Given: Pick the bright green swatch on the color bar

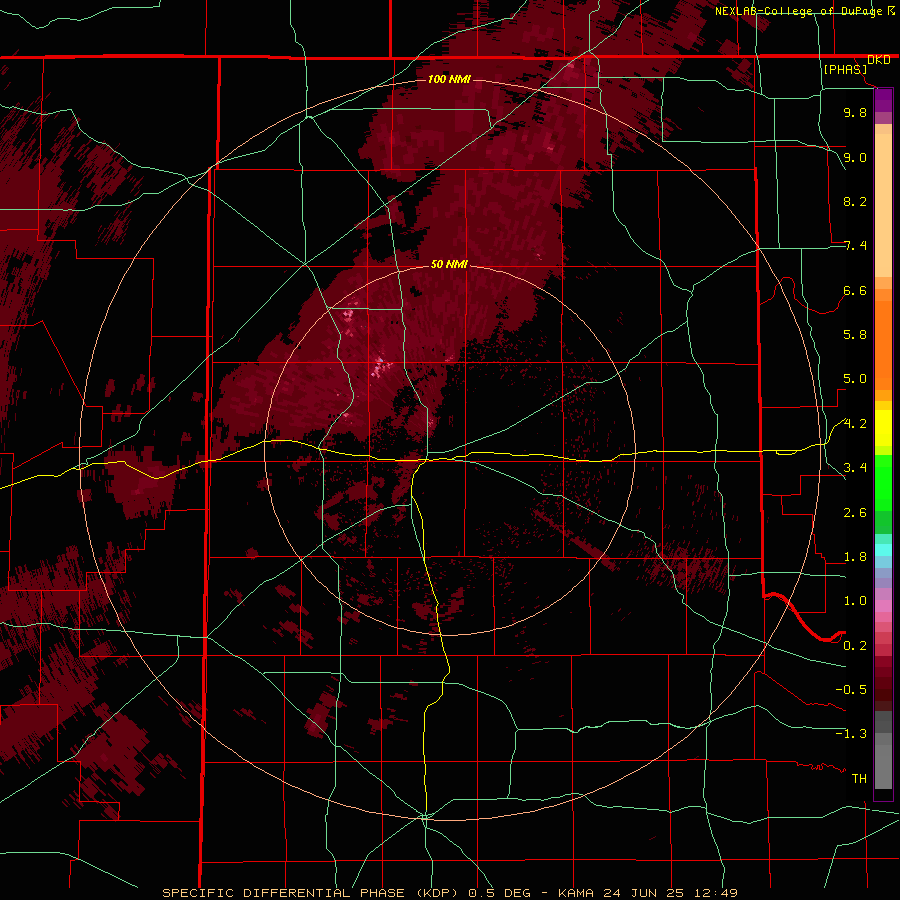Looking at the screenshot, I should pos(883,483).
